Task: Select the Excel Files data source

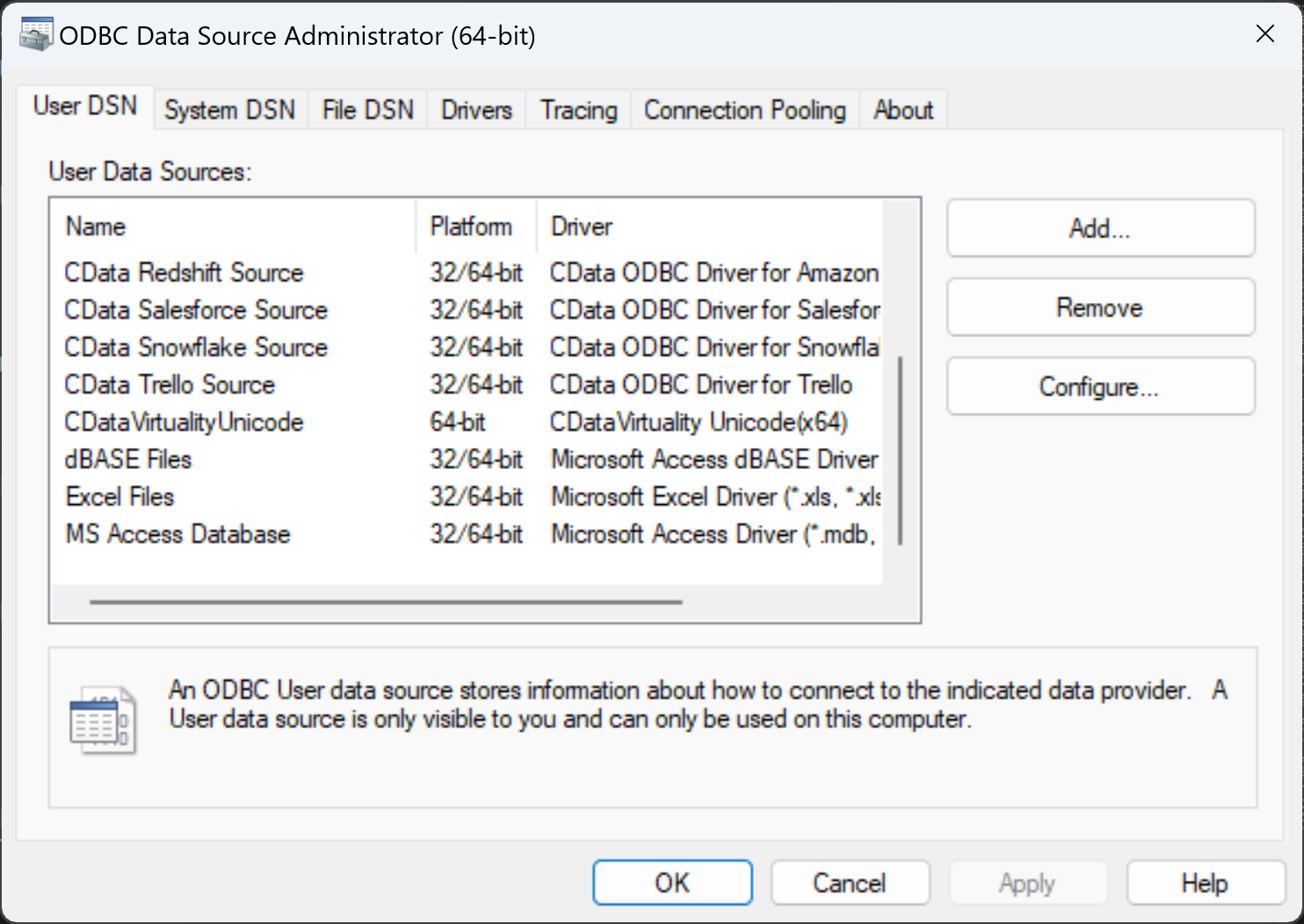Action: (120, 496)
